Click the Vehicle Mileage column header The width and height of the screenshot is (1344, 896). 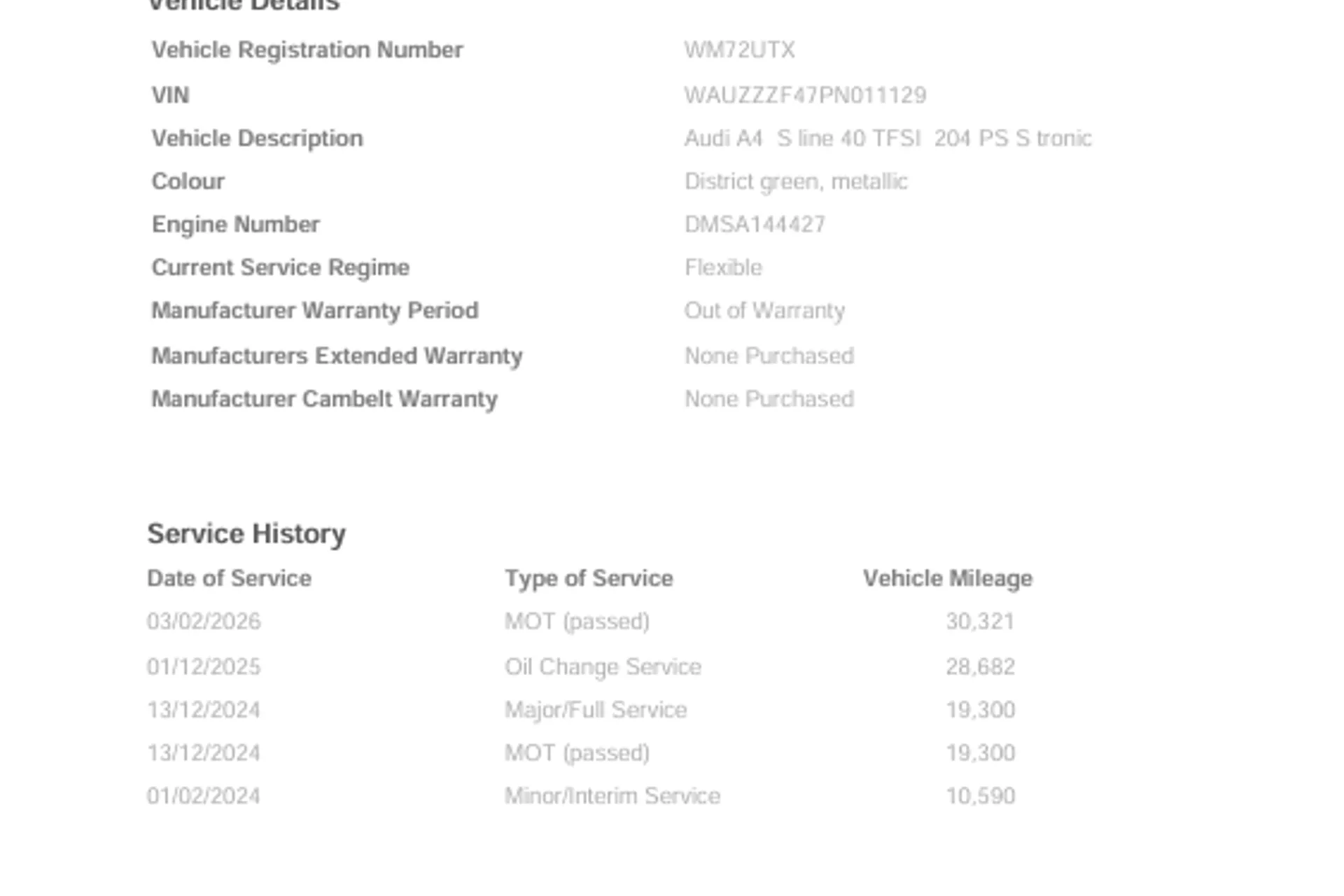coord(948,579)
